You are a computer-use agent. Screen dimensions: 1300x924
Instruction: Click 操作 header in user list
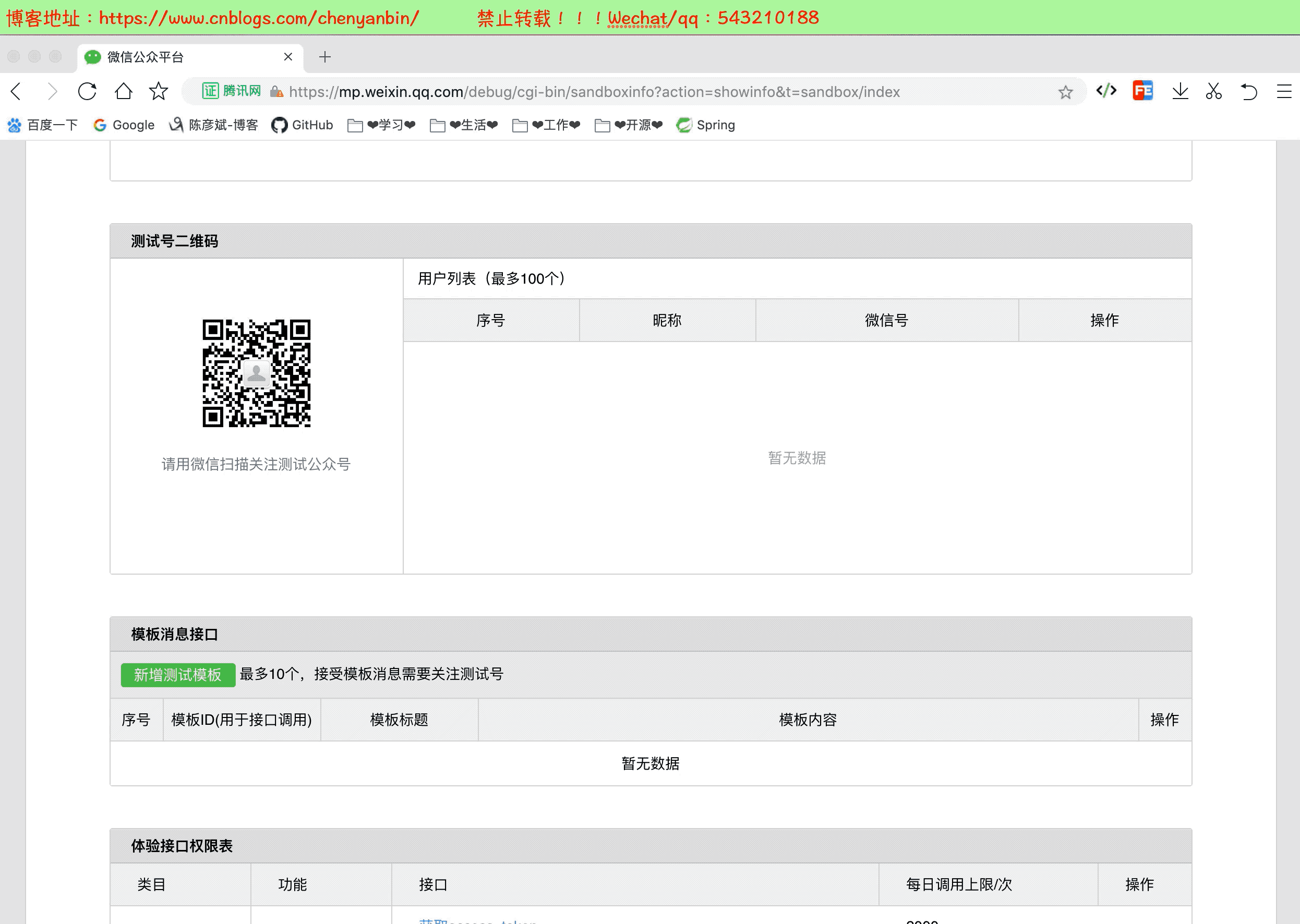tap(1104, 320)
